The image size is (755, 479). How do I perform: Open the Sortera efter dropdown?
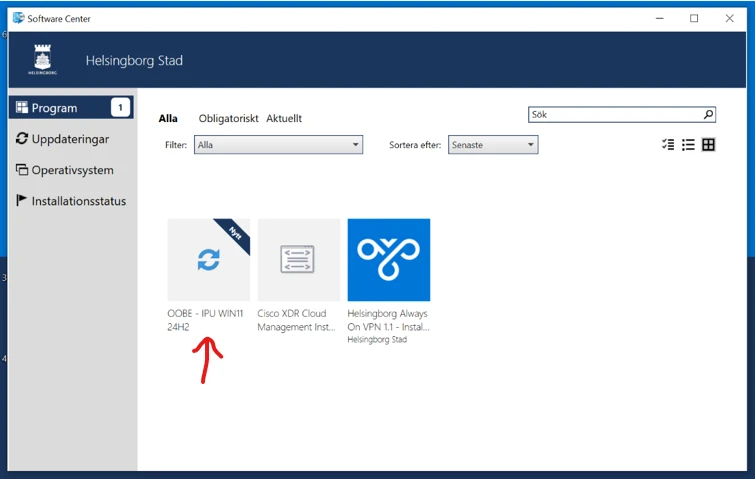click(x=493, y=145)
